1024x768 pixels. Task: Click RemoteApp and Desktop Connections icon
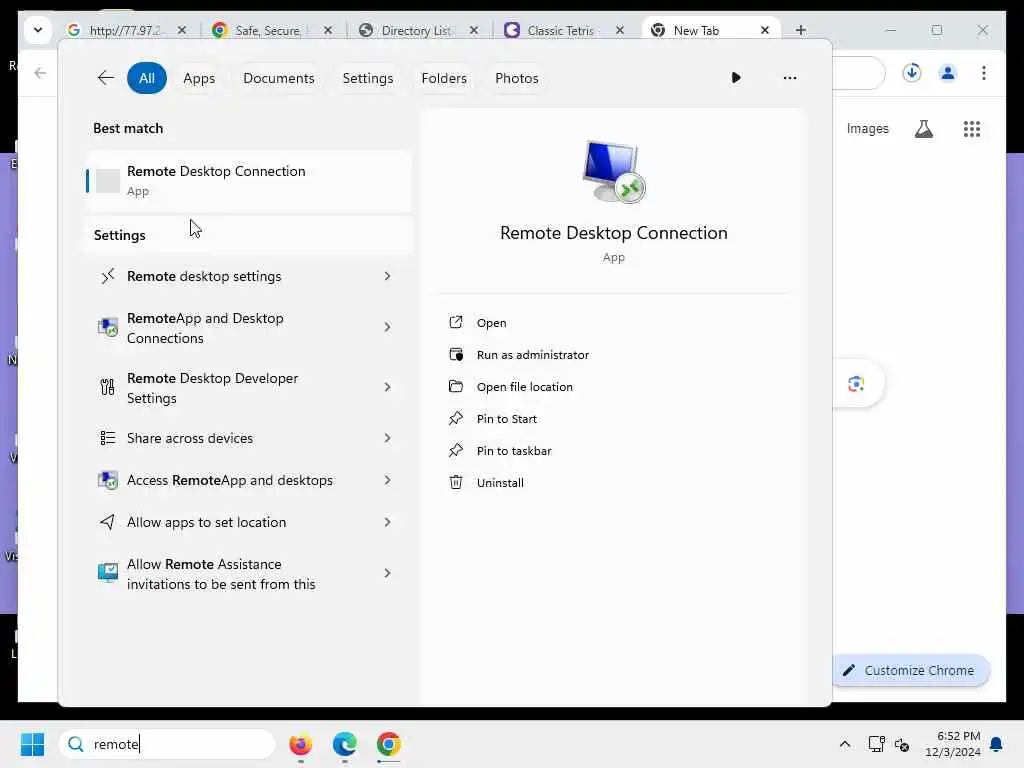tap(108, 327)
